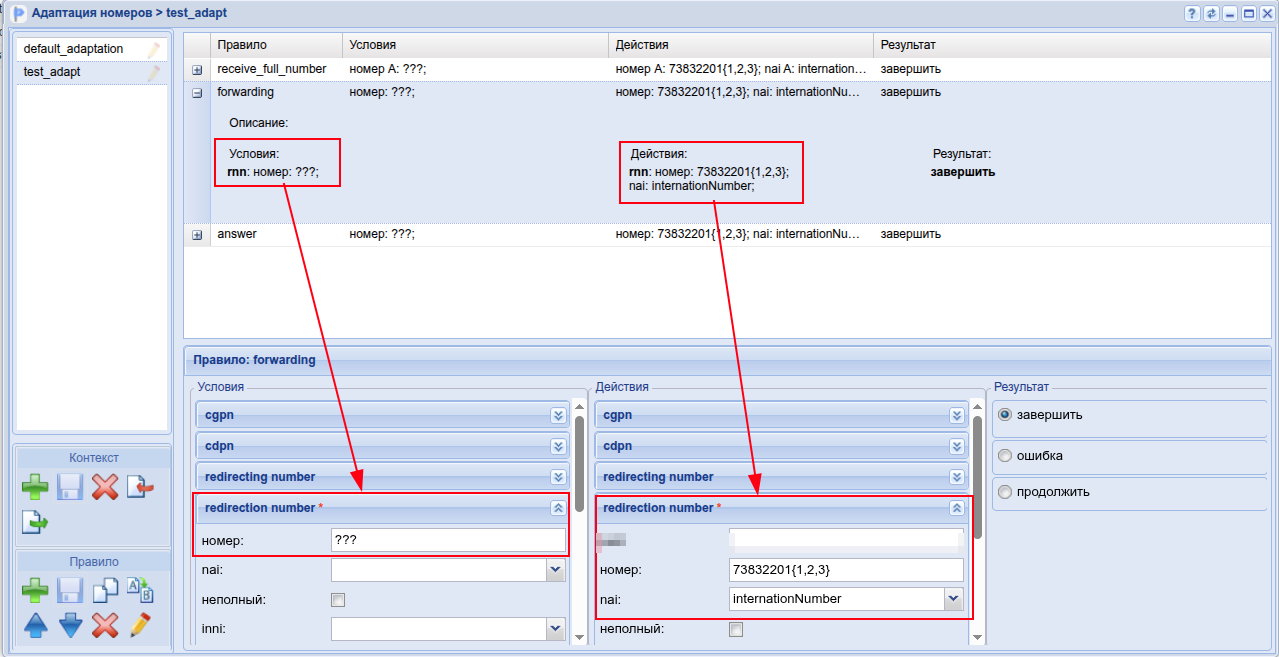Edit the rule using pencil icon in Правило
1279x657 pixels.
pyautogui.click(x=140, y=626)
